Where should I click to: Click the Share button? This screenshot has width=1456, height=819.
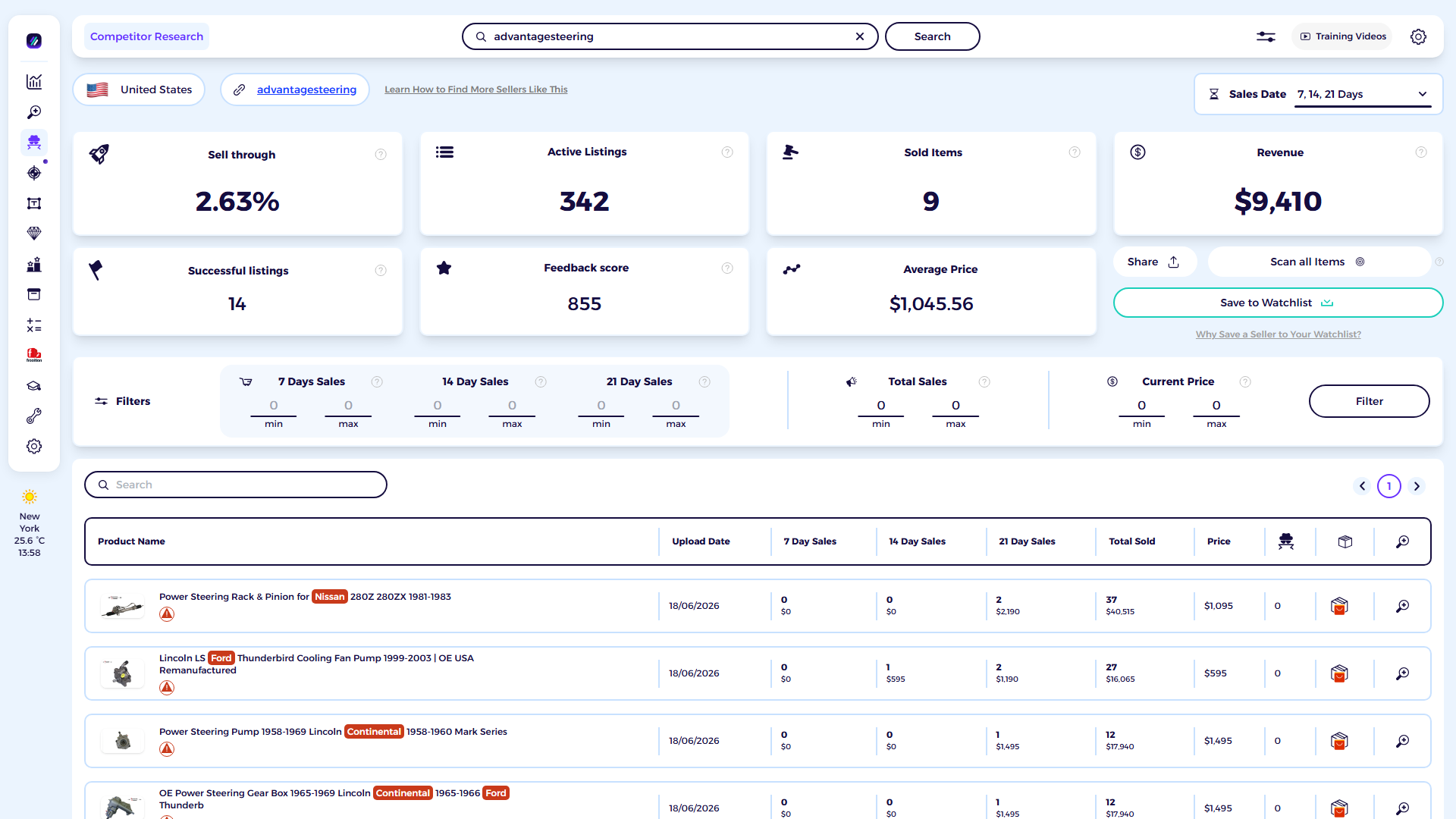(1154, 262)
